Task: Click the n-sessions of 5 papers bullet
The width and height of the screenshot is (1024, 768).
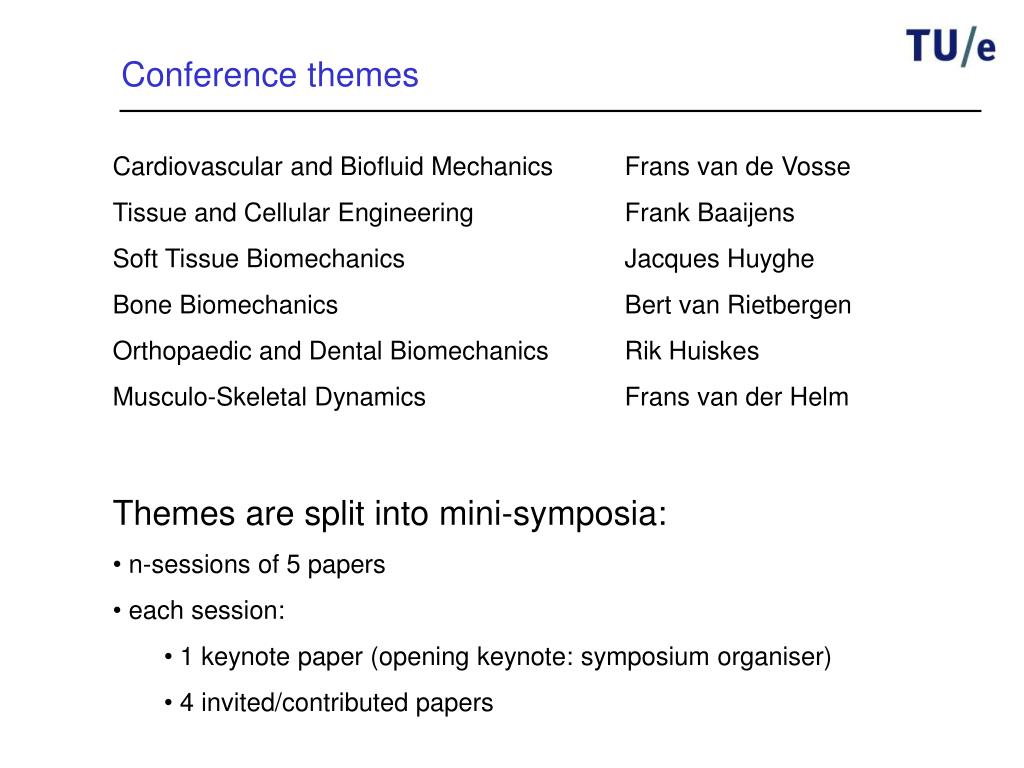Action: 249,565
